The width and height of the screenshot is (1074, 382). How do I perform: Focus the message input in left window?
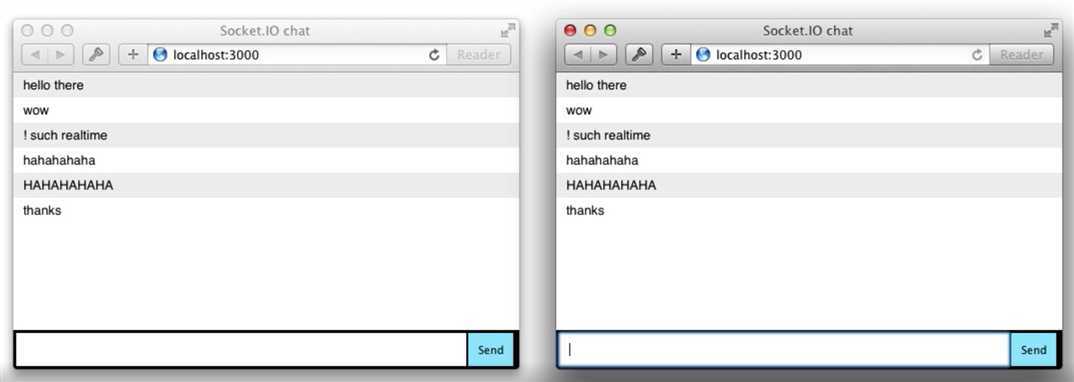coord(240,350)
